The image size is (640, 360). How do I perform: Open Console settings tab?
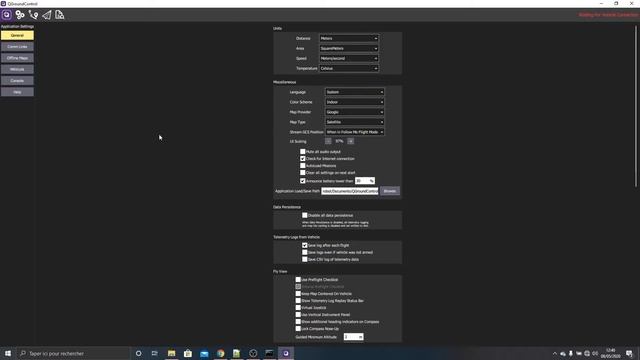(17, 81)
